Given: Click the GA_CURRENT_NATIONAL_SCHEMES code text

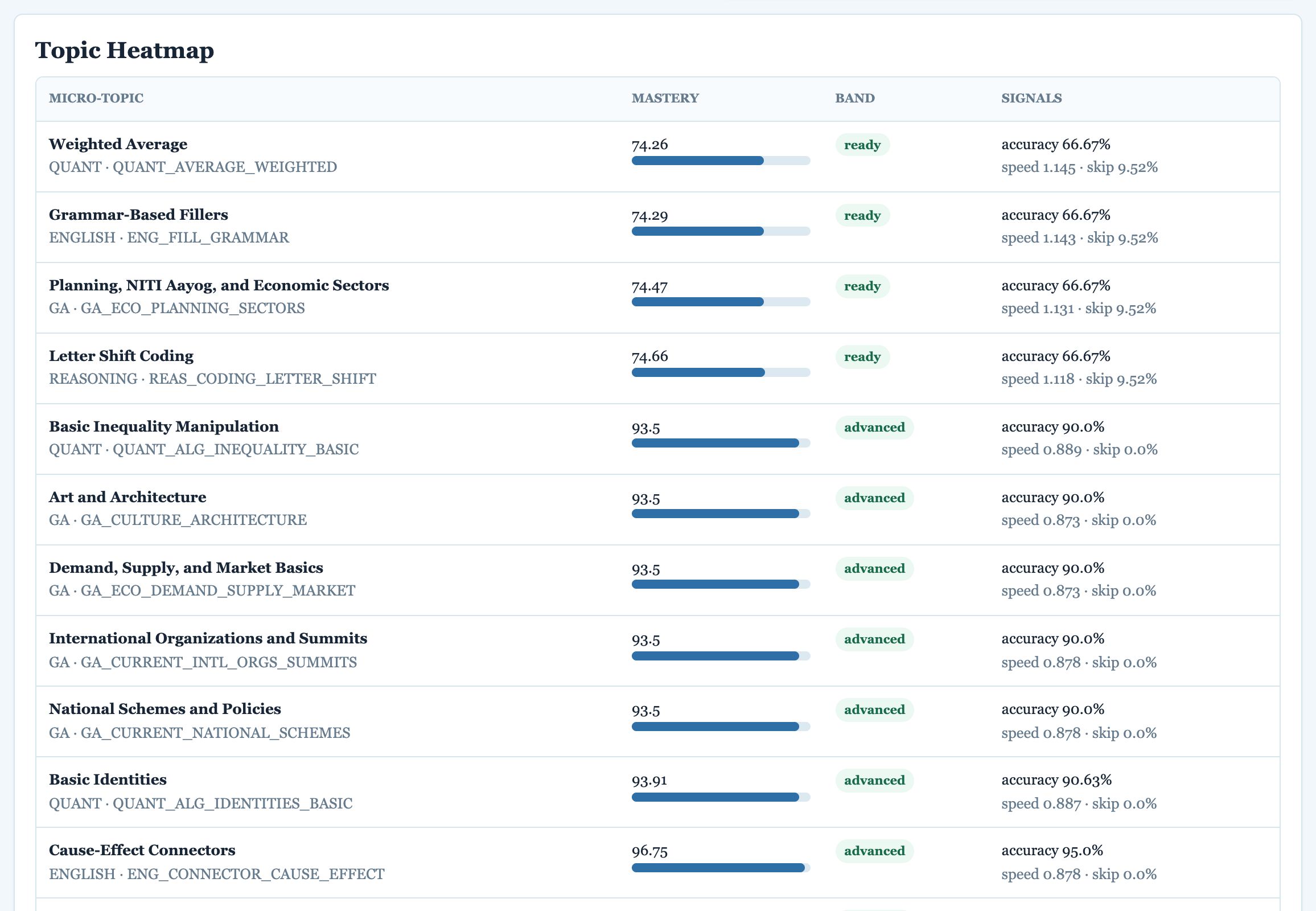Looking at the screenshot, I should (216, 733).
